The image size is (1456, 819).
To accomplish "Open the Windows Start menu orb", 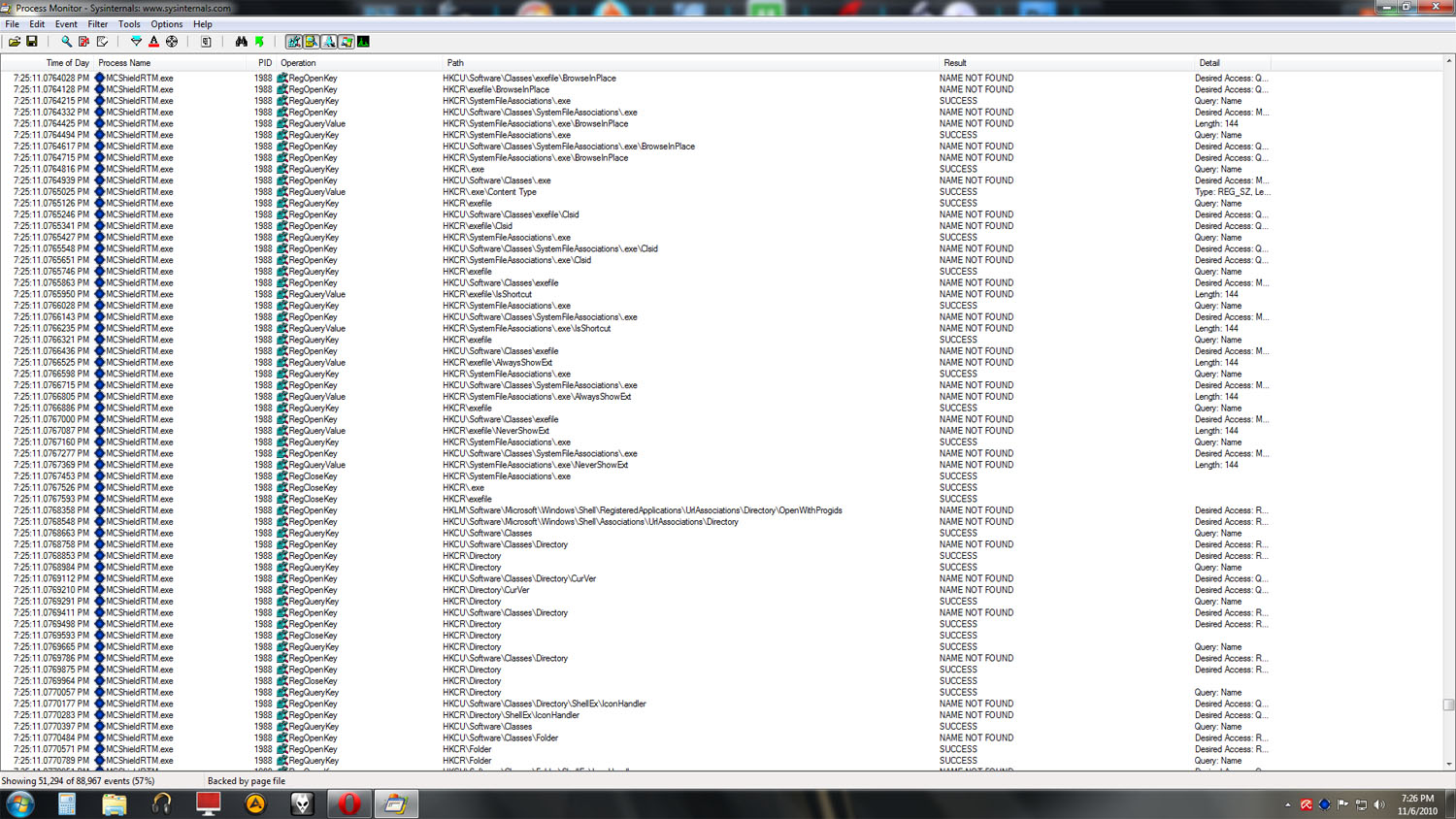I will pyautogui.click(x=19, y=803).
